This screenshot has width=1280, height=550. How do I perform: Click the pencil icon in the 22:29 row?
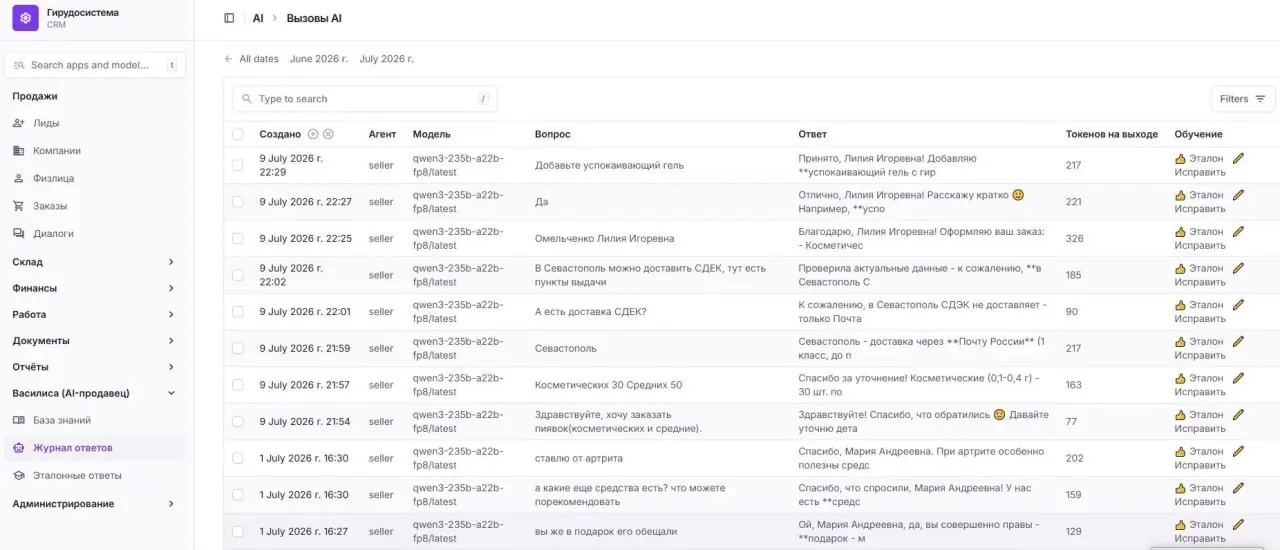(1238, 158)
